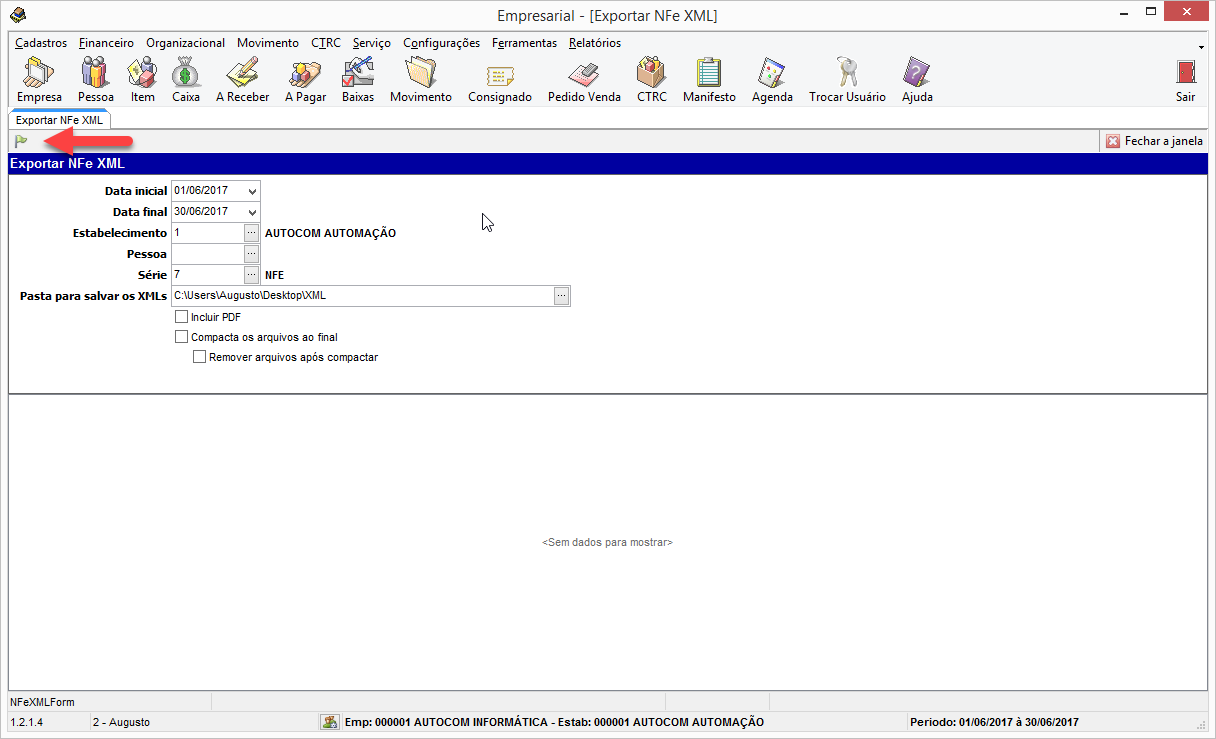Viewport: 1216px width, 739px height.
Task: Check Compacta os arquivos ao final
Action: (x=182, y=337)
